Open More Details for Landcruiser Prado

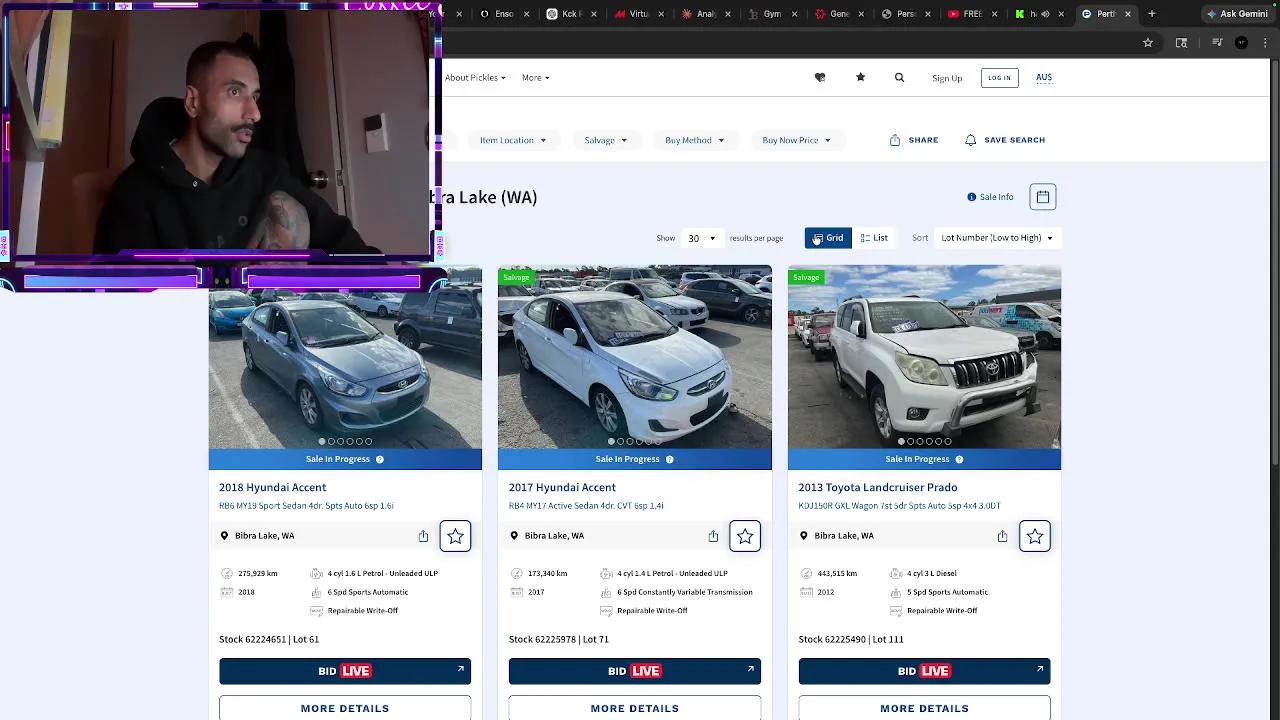click(924, 708)
